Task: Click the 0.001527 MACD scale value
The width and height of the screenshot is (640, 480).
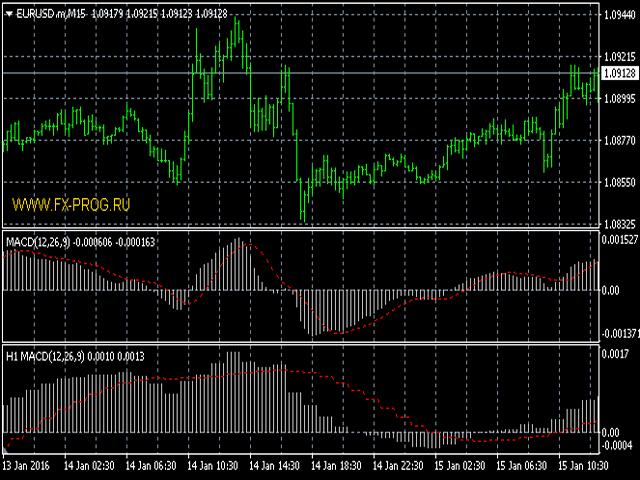Action: (619, 241)
